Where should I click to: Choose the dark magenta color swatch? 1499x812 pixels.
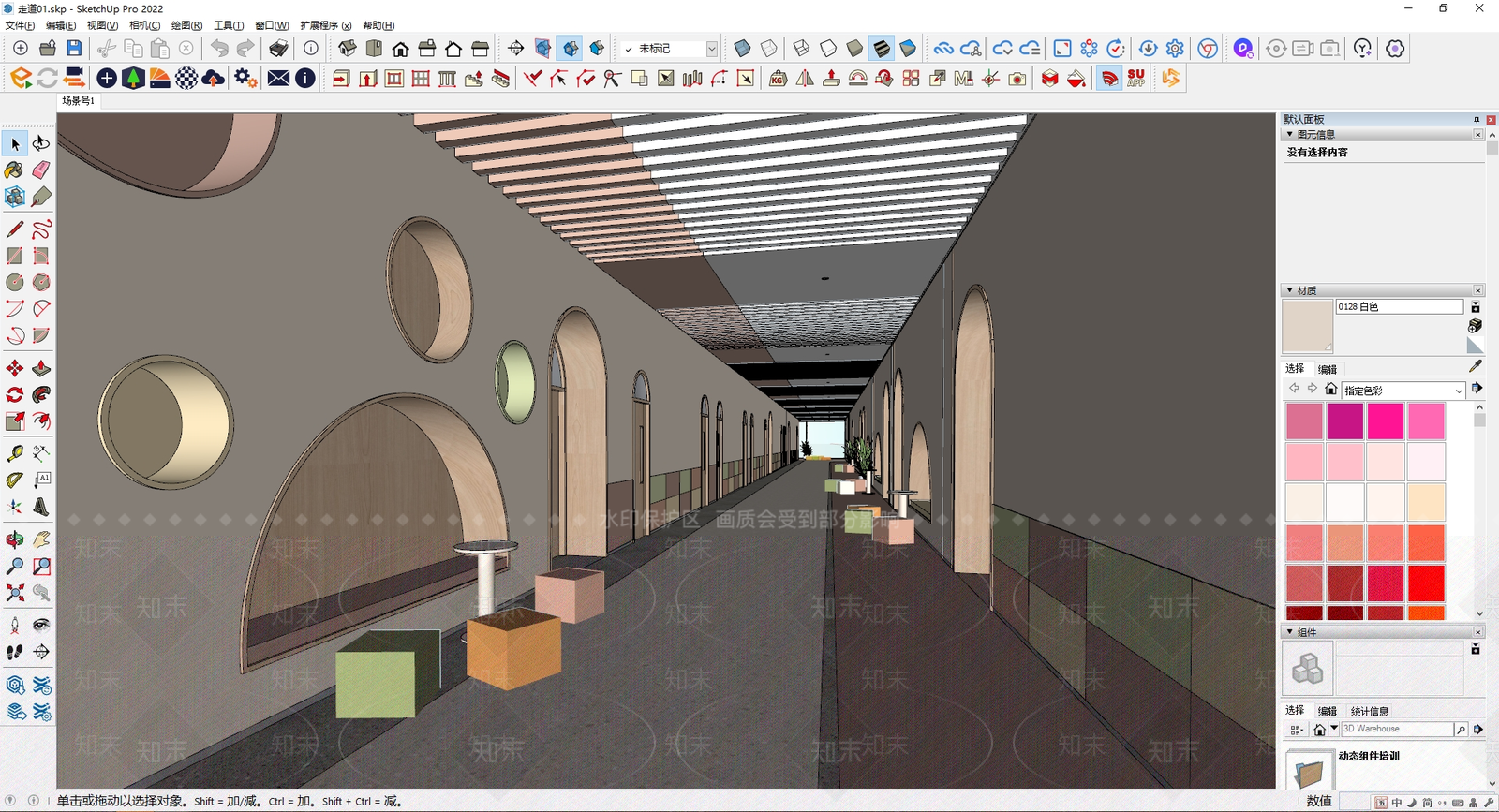(1345, 421)
